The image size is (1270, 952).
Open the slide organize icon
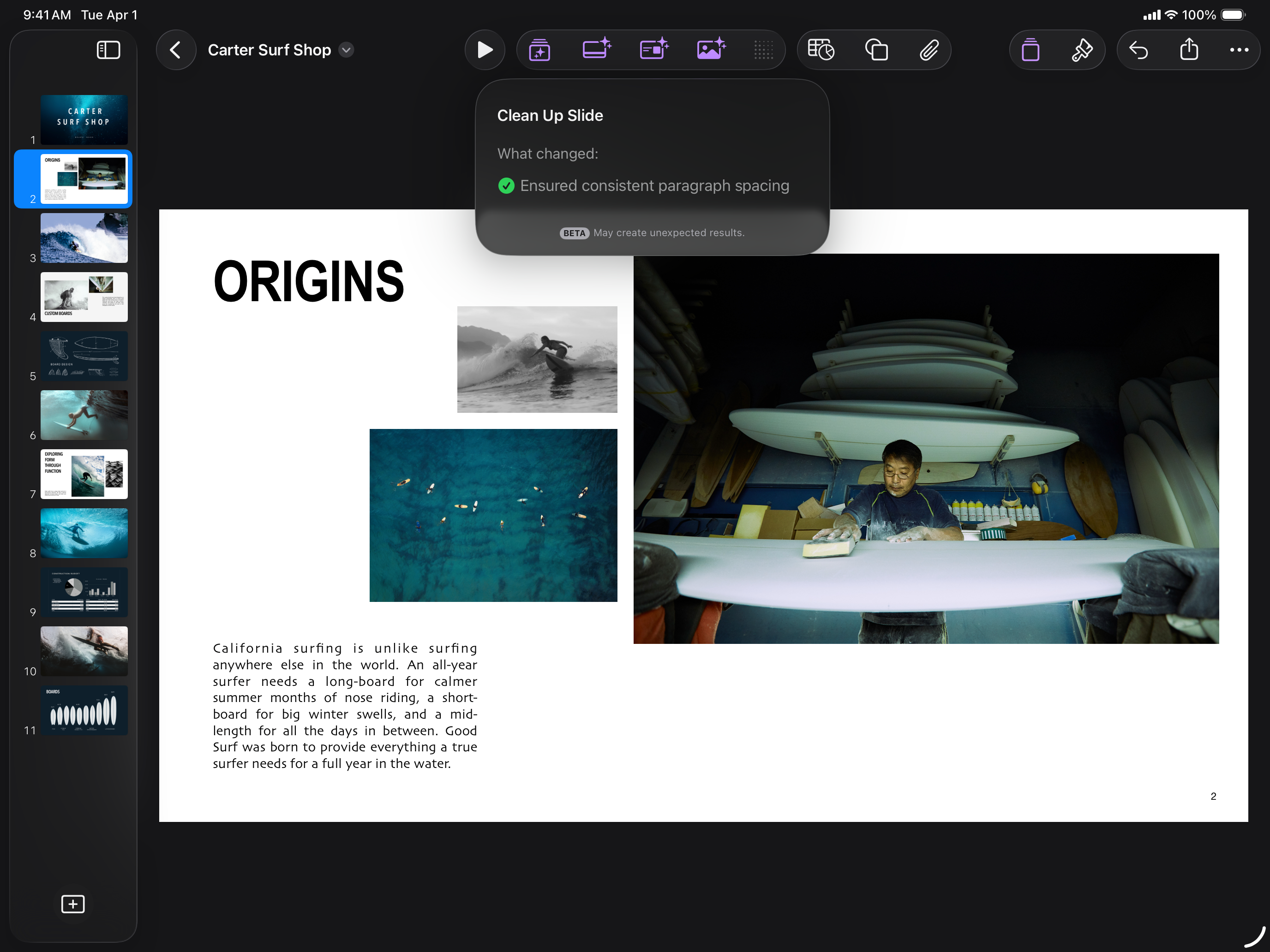click(x=1030, y=50)
